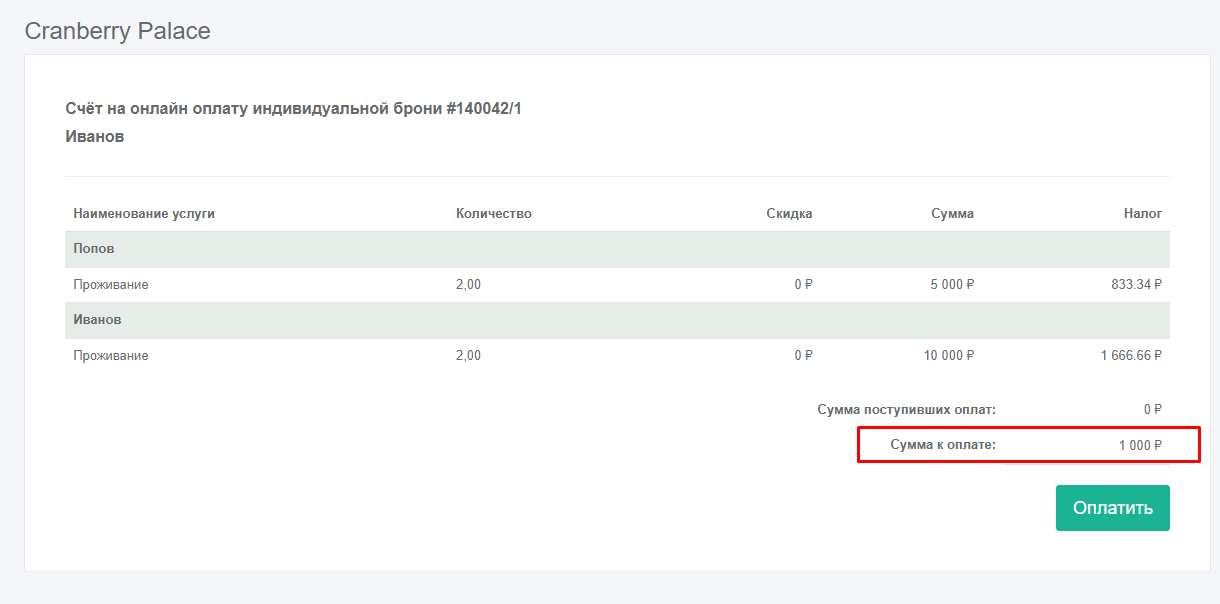Screen dimensions: 1220x604
Task: Click the Налог column header
Action: pyautogui.click(x=1142, y=213)
